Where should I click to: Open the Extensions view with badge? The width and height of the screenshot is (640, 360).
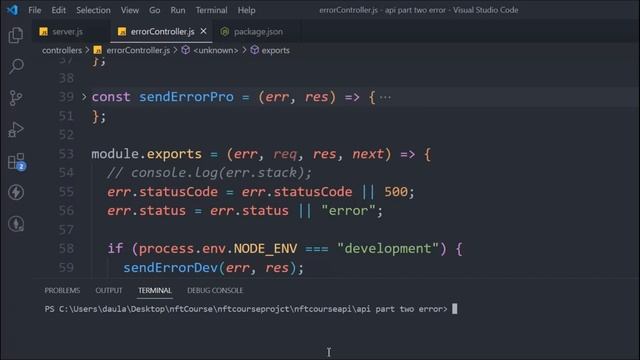[17, 162]
